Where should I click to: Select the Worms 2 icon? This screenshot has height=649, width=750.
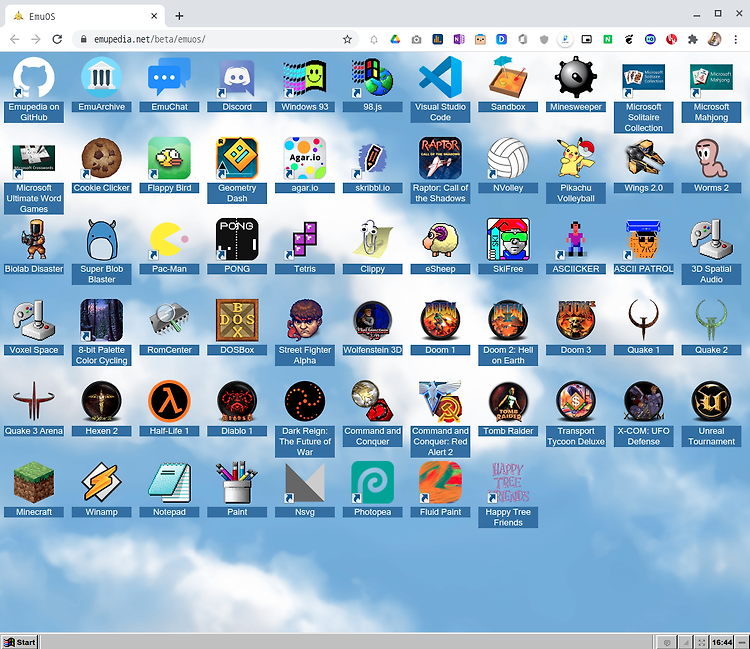tap(711, 158)
